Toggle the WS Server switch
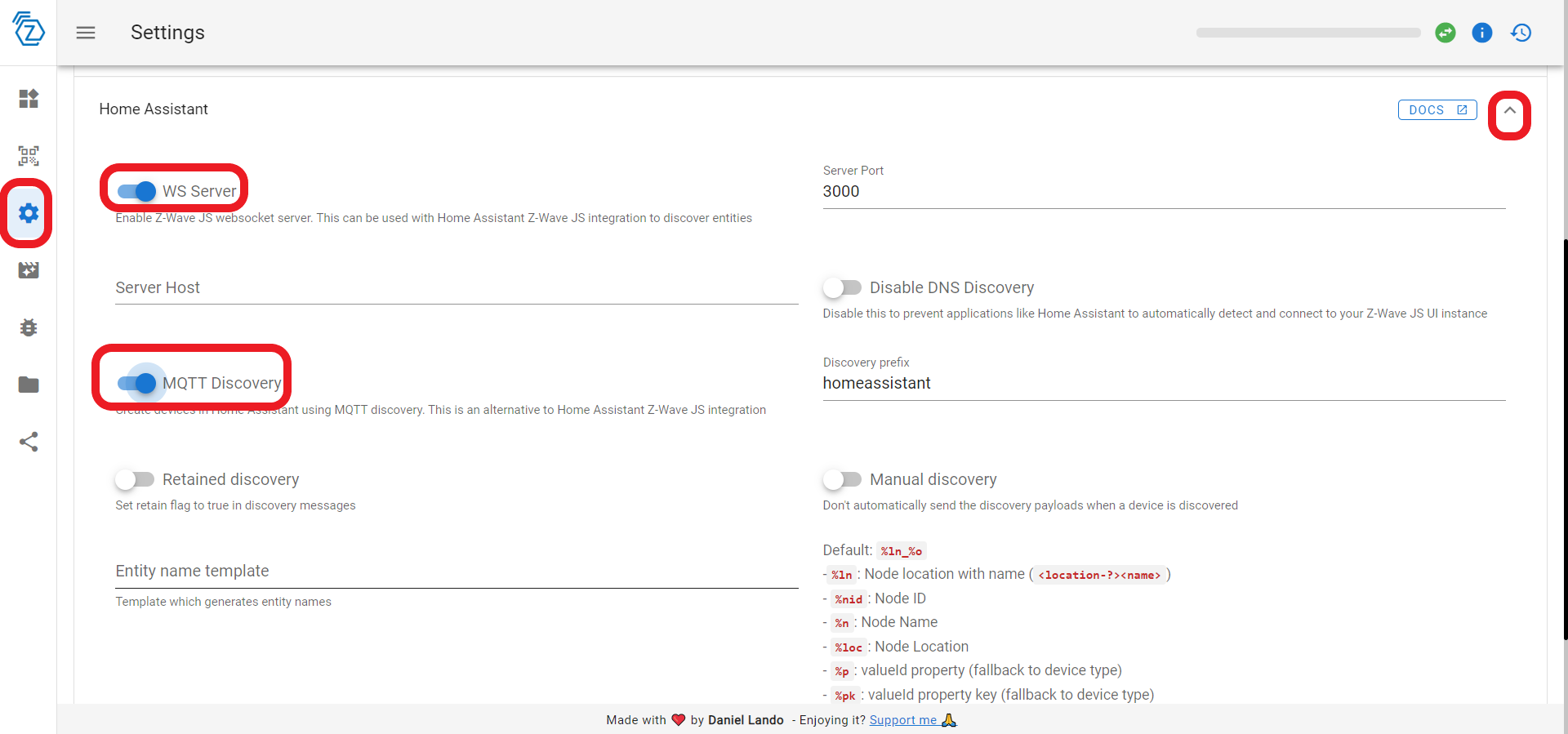Screen dimensions: 1568x734 136,191
